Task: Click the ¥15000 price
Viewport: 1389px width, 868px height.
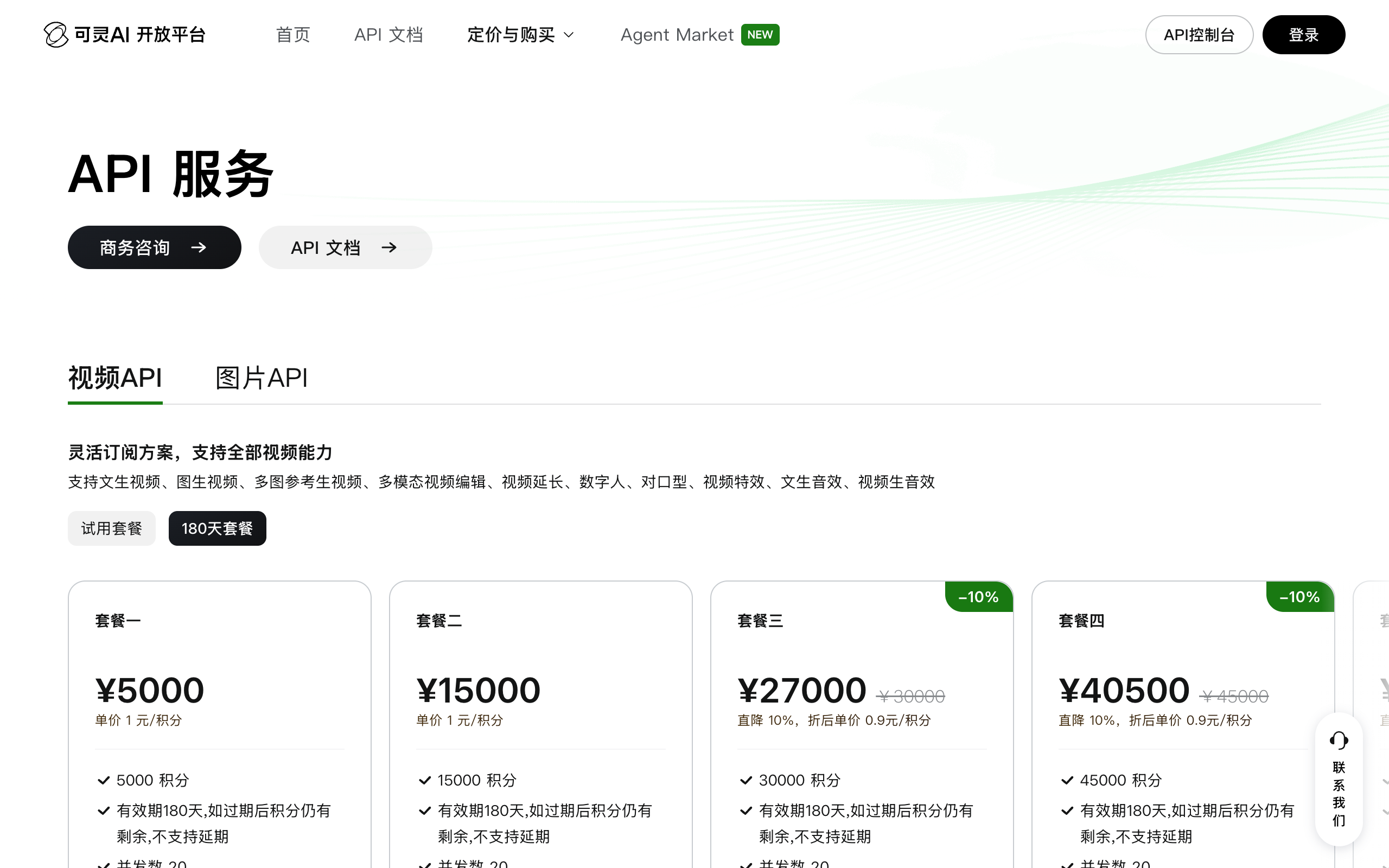Action: 479,690
